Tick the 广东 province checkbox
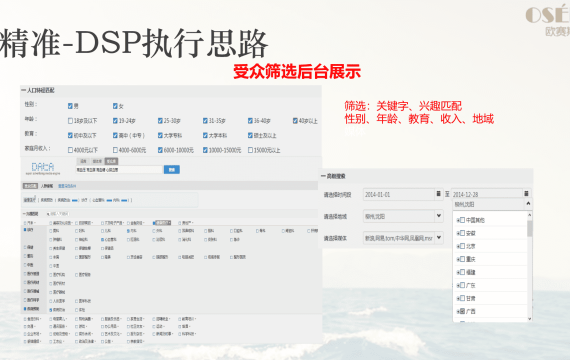The height and width of the screenshot is (360, 570). click(462, 285)
